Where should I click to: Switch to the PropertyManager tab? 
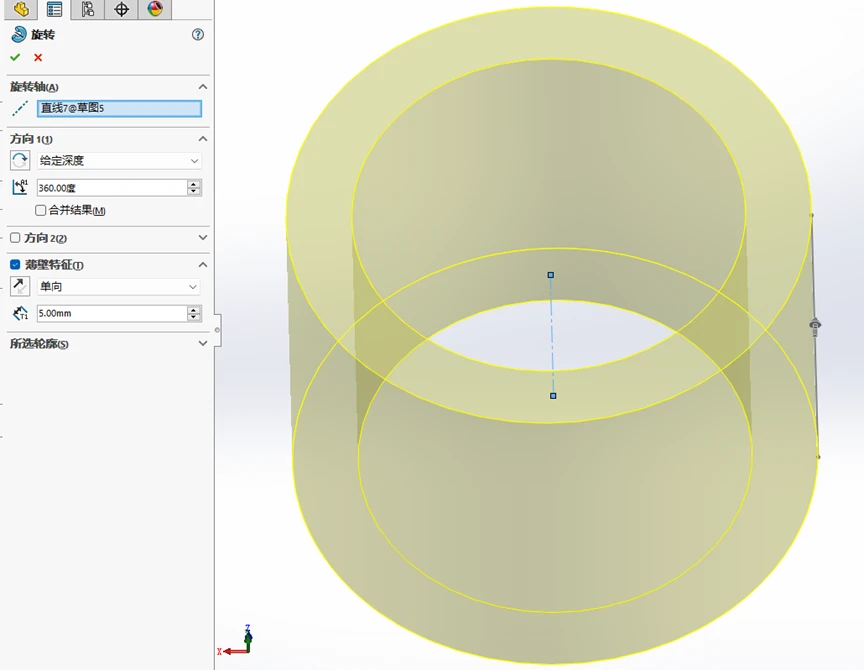point(54,9)
